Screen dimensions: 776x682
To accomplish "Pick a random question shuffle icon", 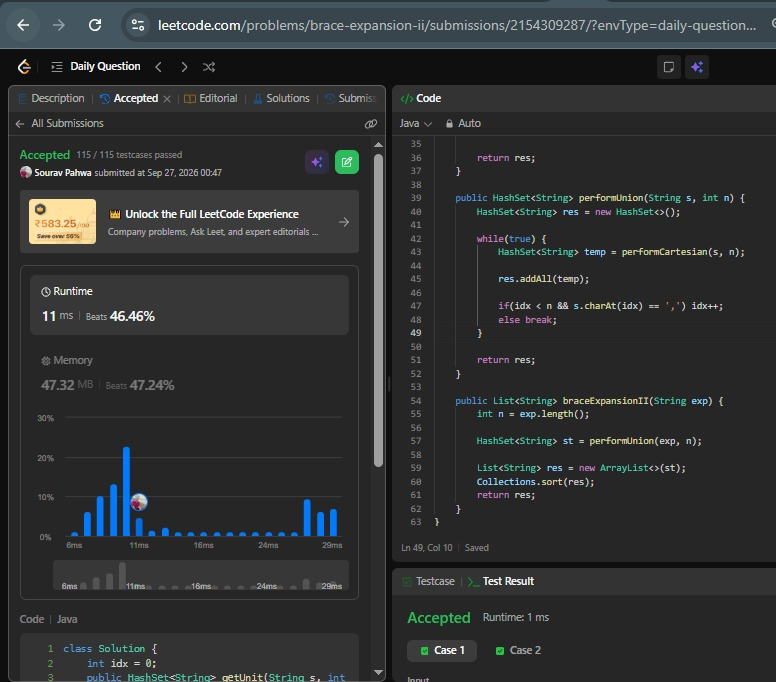I will (x=209, y=67).
